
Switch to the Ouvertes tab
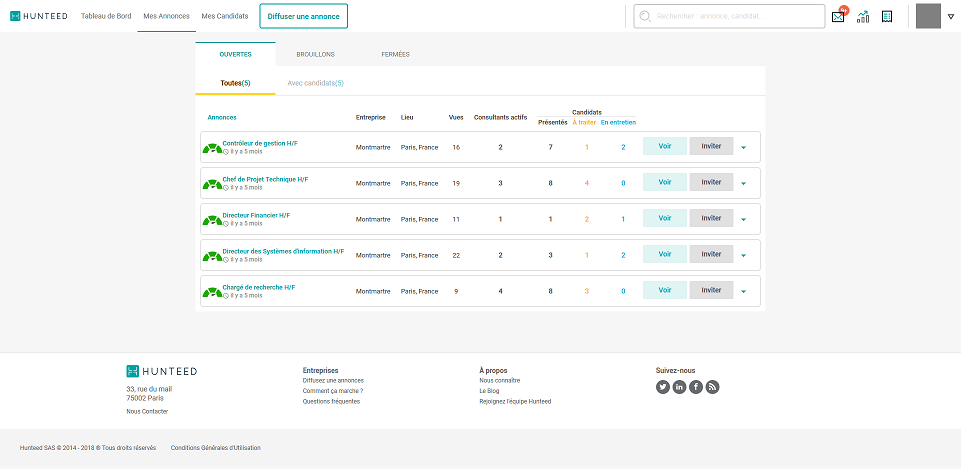[x=235, y=54]
